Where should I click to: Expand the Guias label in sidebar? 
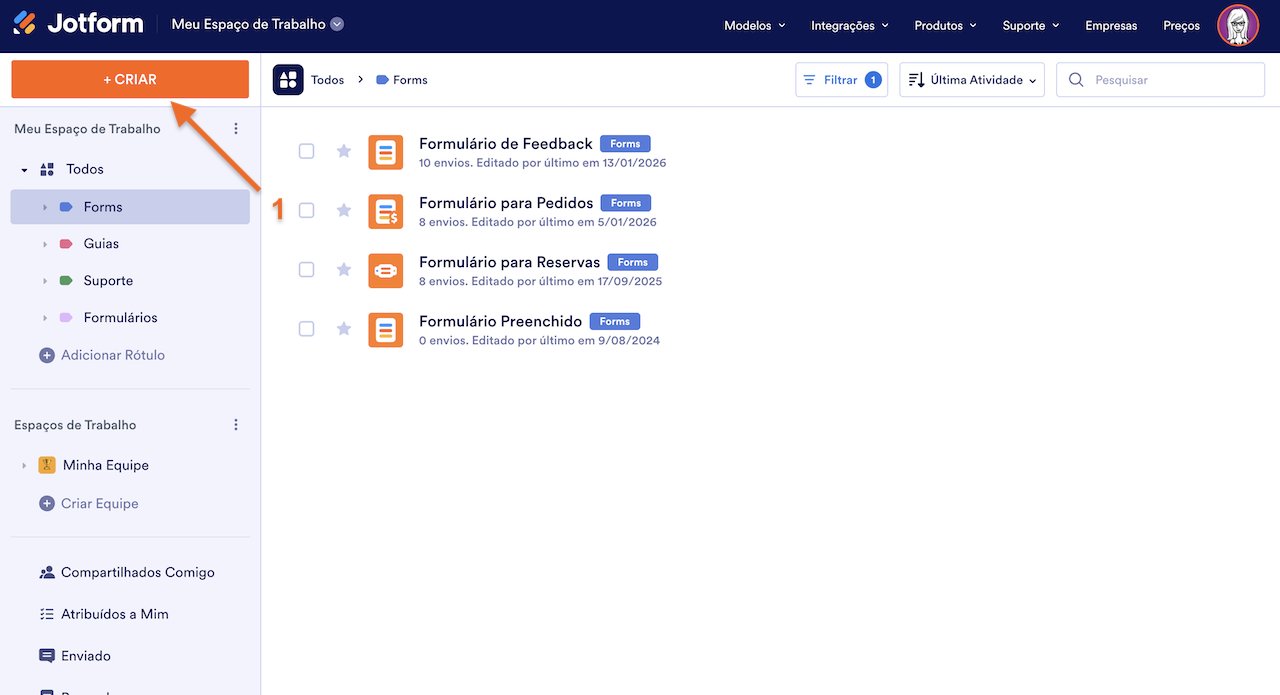[x=44, y=244]
